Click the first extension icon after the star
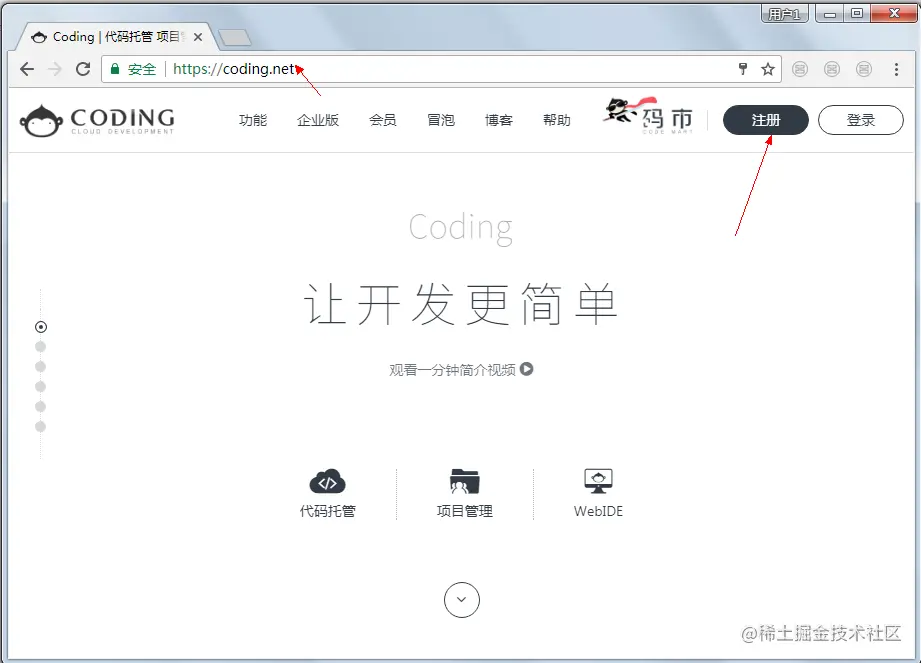This screenshot has width=921, height=663. (800, 69)
